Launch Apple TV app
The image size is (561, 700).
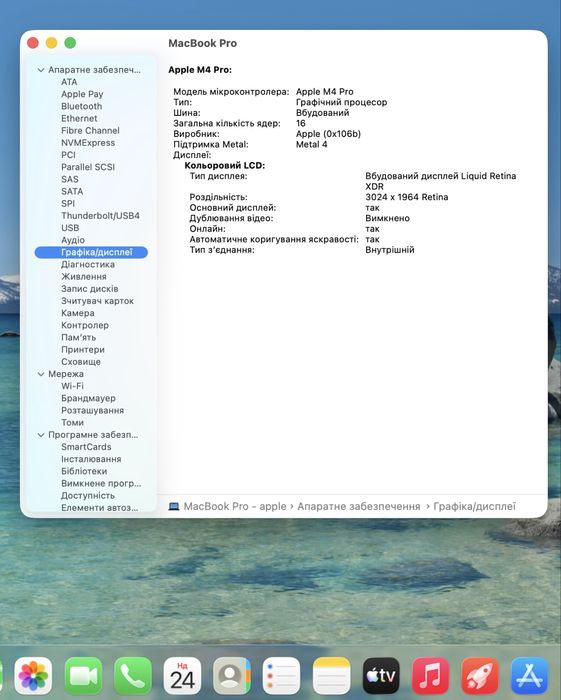381,675
